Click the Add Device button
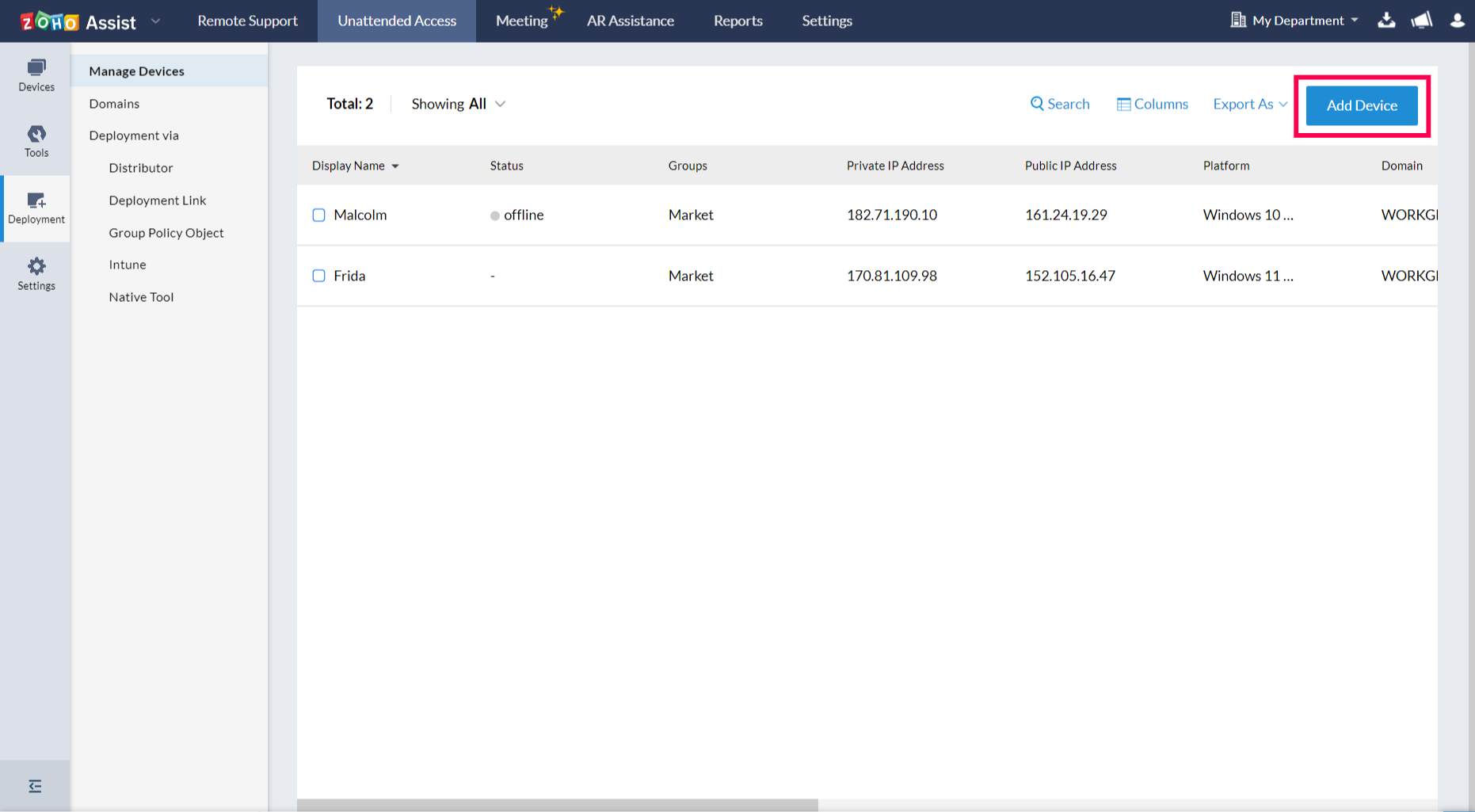 click(x=1362, y=105)
